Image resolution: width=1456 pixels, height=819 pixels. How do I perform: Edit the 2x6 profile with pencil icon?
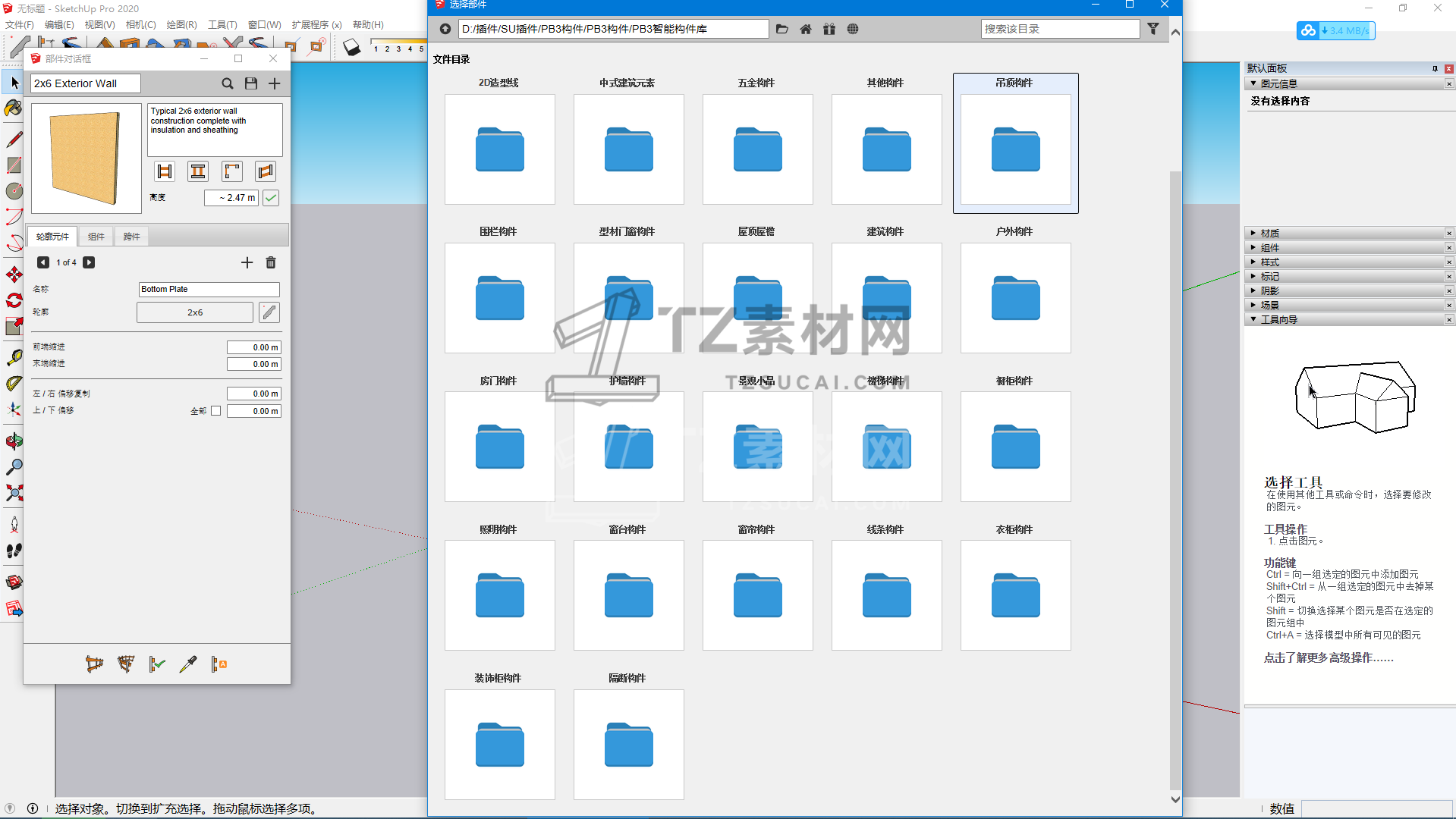tap(269, 312)
